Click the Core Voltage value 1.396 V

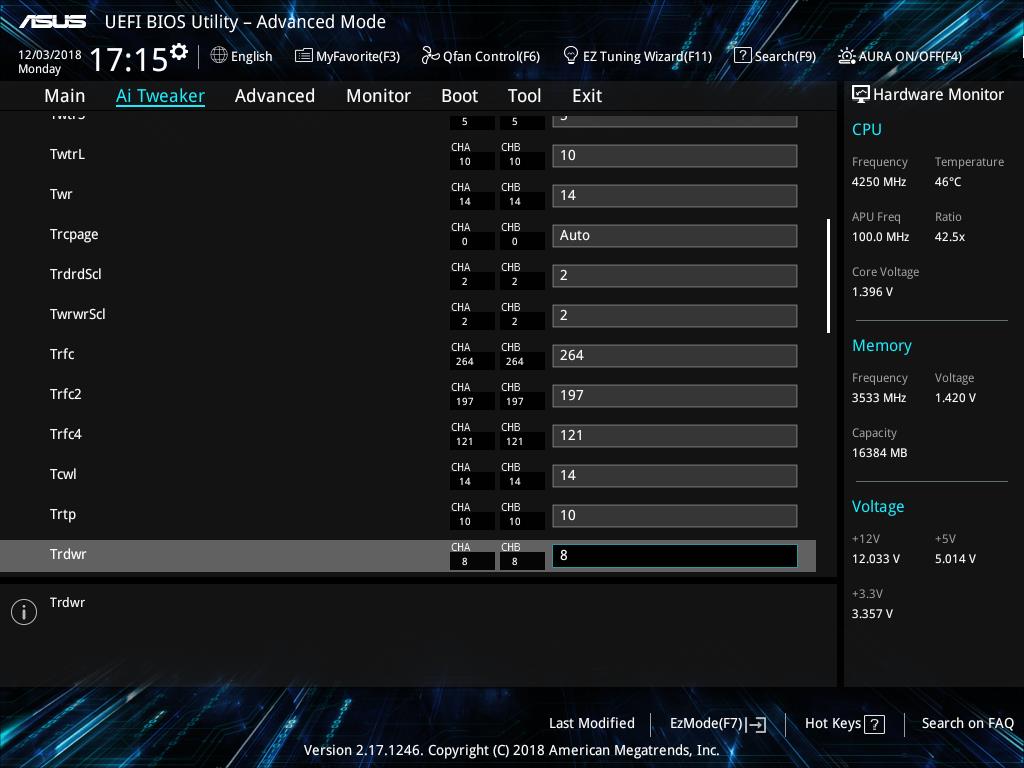(872, 292)
